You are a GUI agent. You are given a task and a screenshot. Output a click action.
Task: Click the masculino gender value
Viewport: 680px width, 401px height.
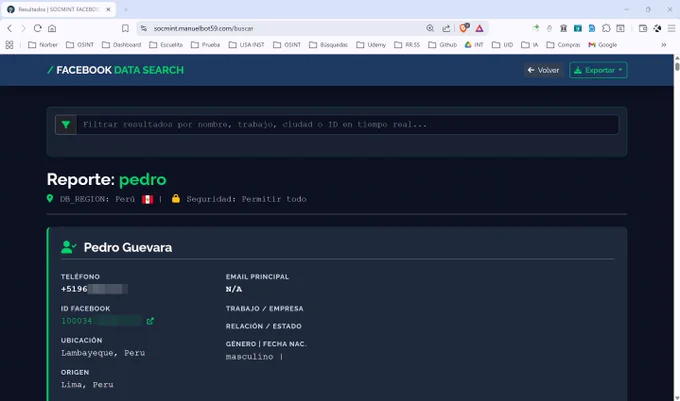point(249,357)
